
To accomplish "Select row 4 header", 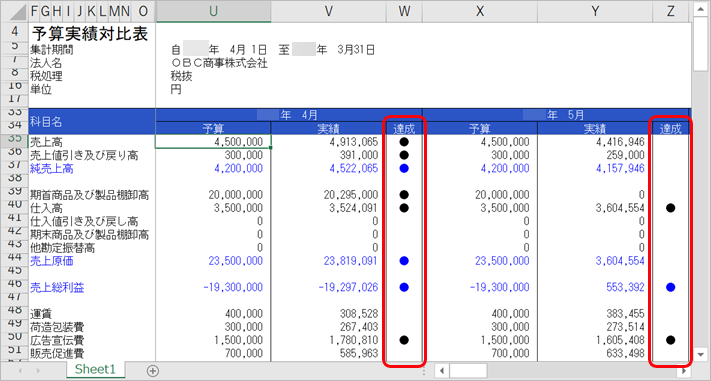I will 15,32.
